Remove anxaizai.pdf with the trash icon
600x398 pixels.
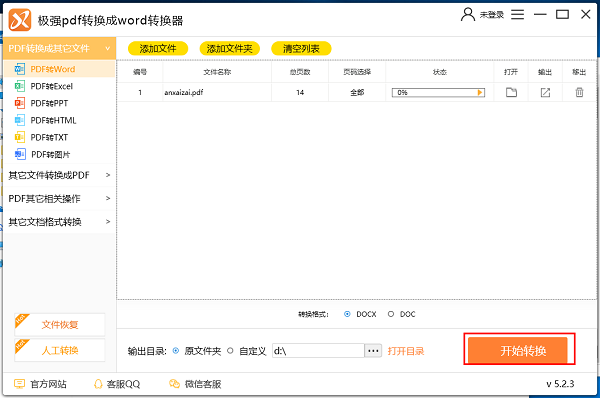point(579,92)
